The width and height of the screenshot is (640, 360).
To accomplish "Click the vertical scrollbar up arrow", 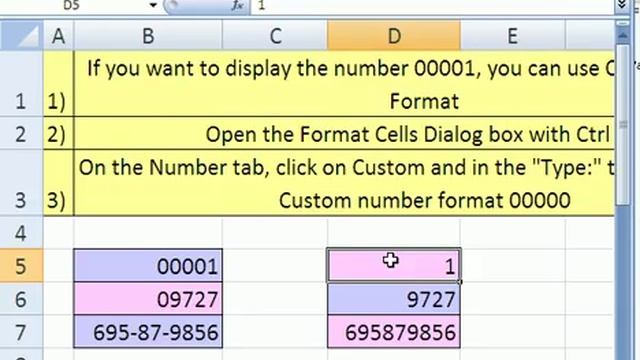I will point(622,36).
